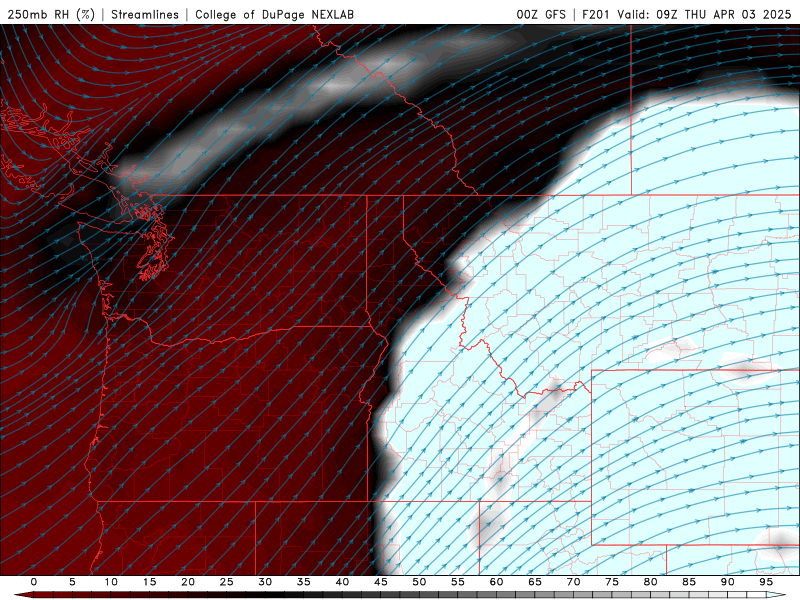Click the colorbar label '35'
The image size is (800, 600).
[304, 582]
